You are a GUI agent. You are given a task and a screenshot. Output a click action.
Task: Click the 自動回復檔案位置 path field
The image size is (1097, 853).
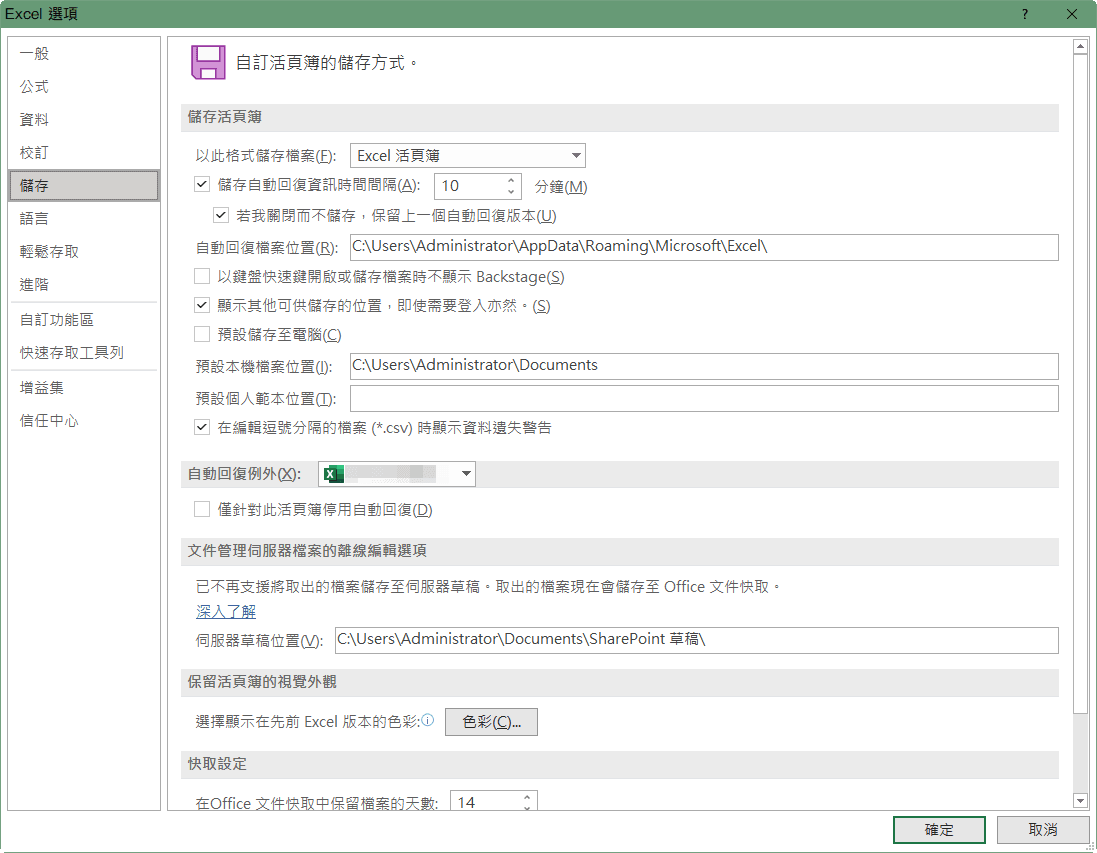coord(704,247)
